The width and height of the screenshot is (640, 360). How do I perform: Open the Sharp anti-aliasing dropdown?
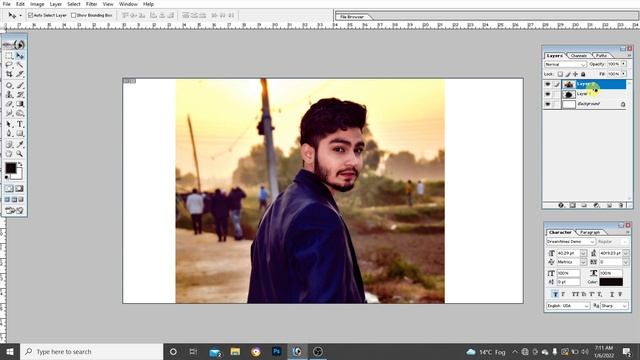pyautogui.click(x=614, y=306)
